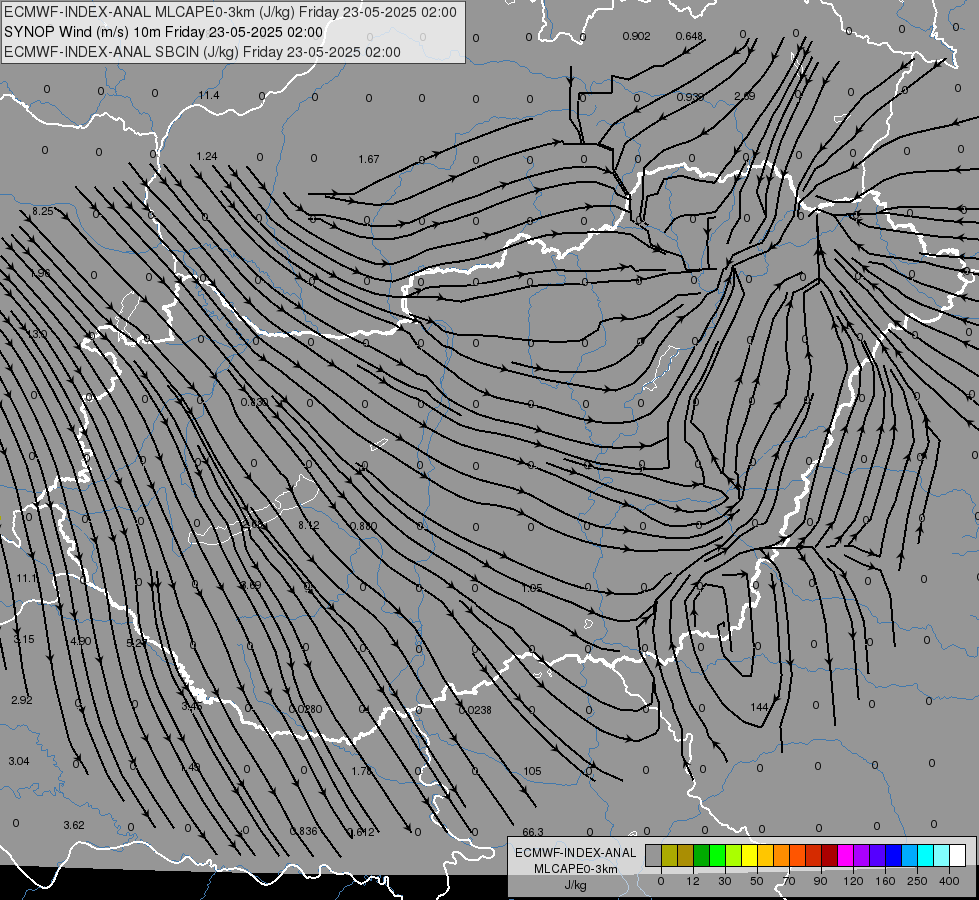Click the legend unit label J/kg
Screen dimensions: 979x900
(575, 885)
